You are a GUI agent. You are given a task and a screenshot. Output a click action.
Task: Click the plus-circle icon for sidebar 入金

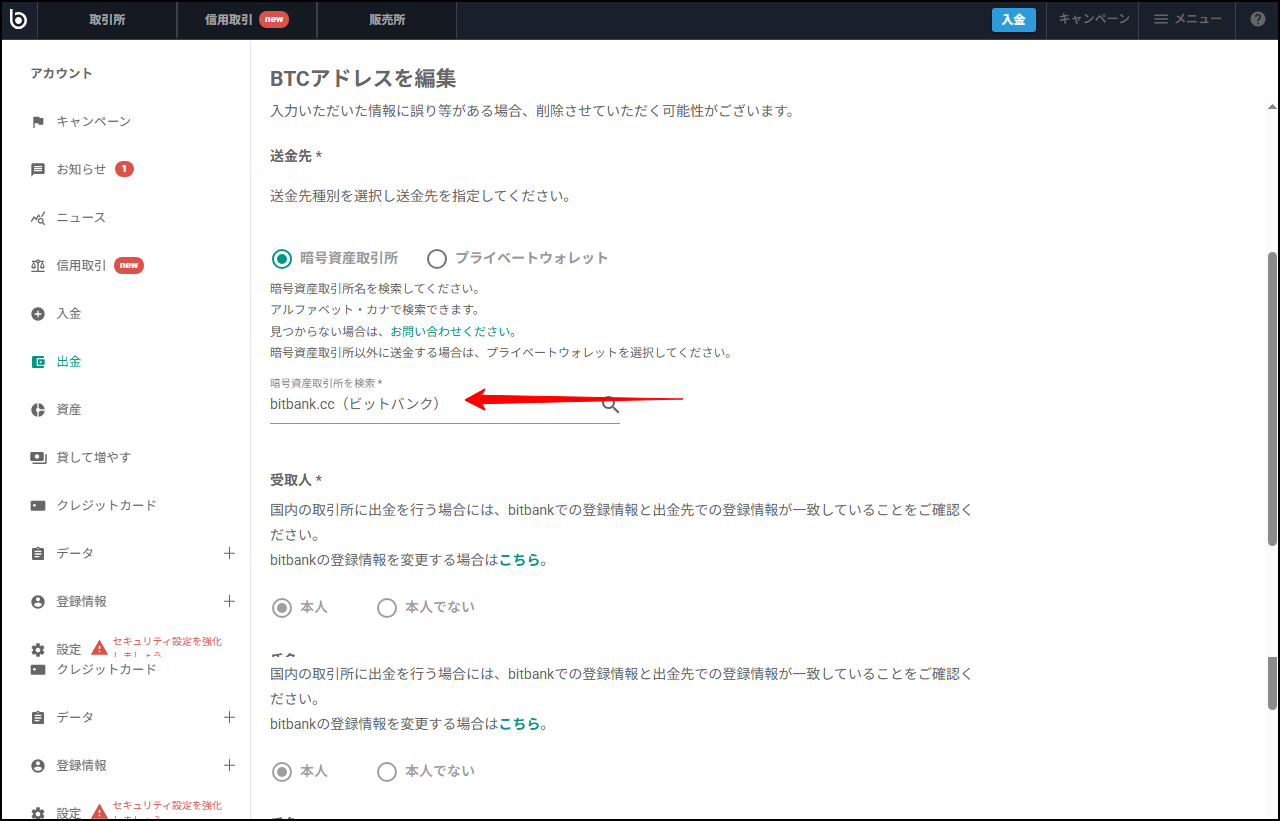38,314
